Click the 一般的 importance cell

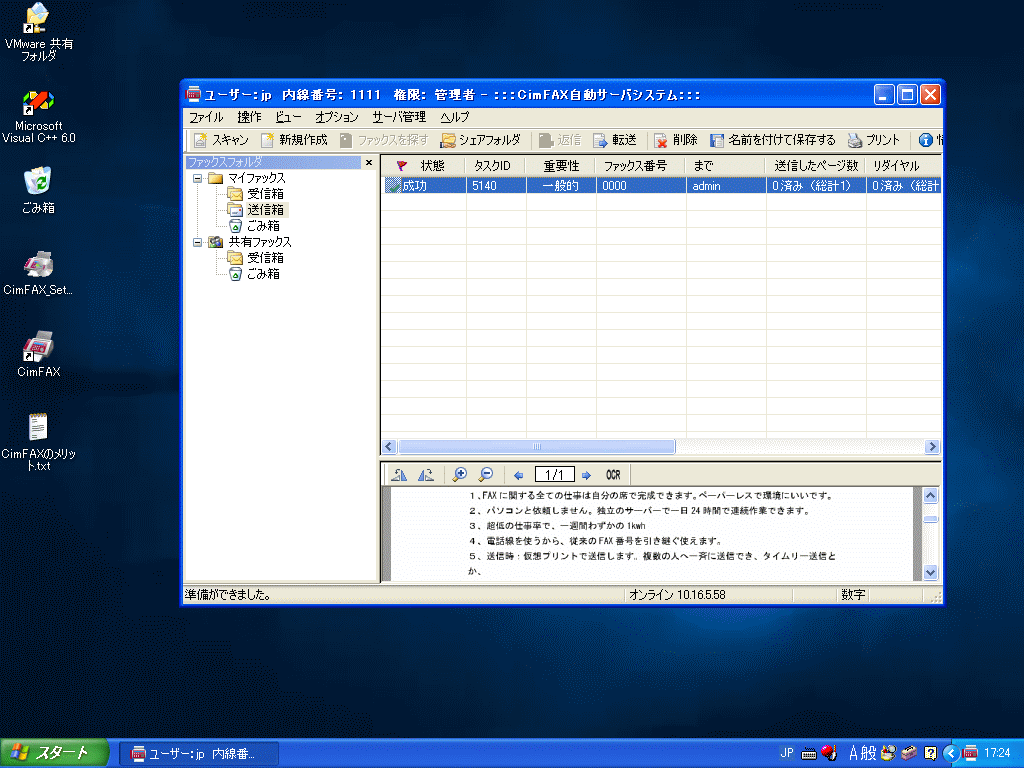point(561,186)
